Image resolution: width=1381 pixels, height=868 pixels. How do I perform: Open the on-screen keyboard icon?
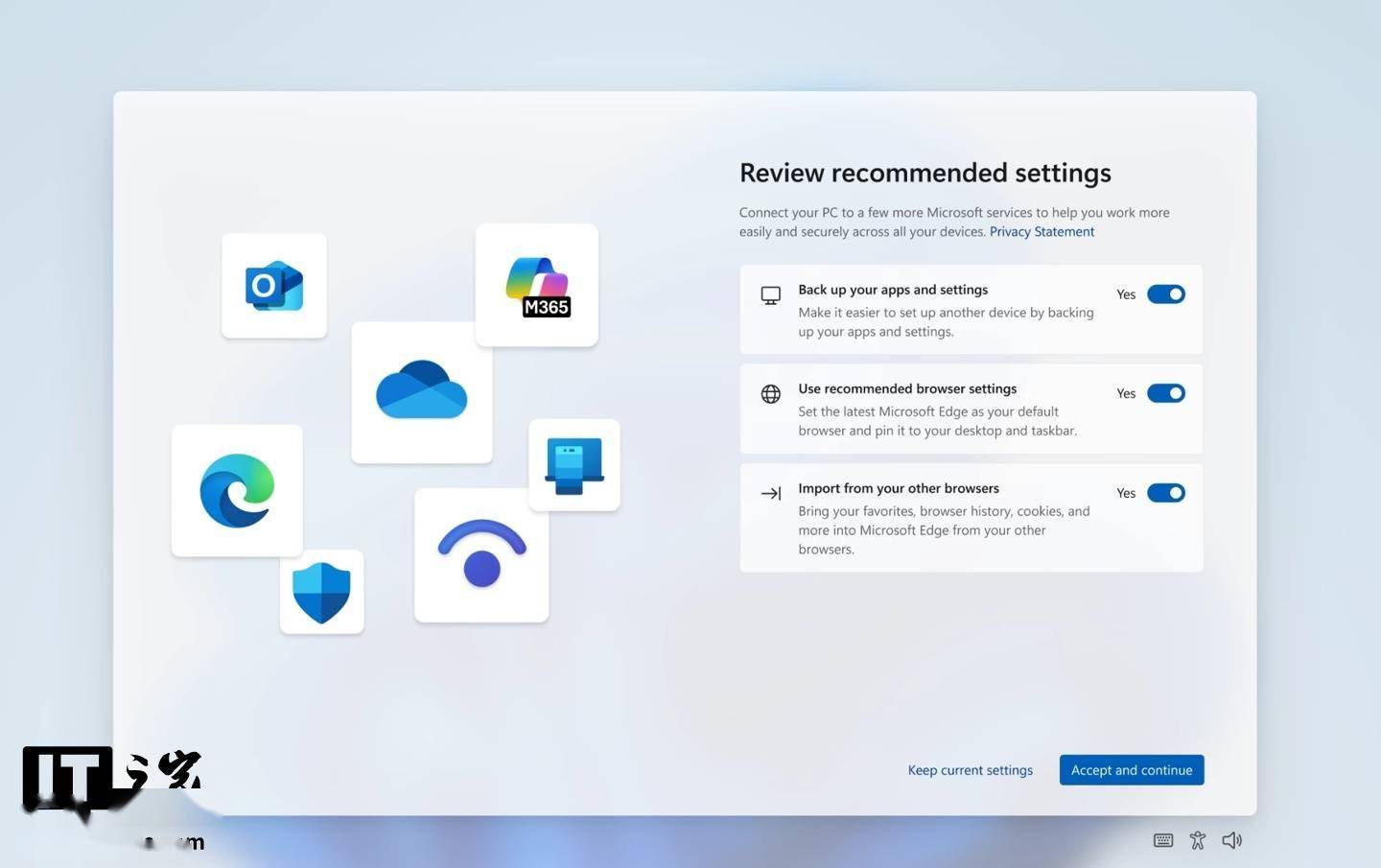tap(1163, 840)
